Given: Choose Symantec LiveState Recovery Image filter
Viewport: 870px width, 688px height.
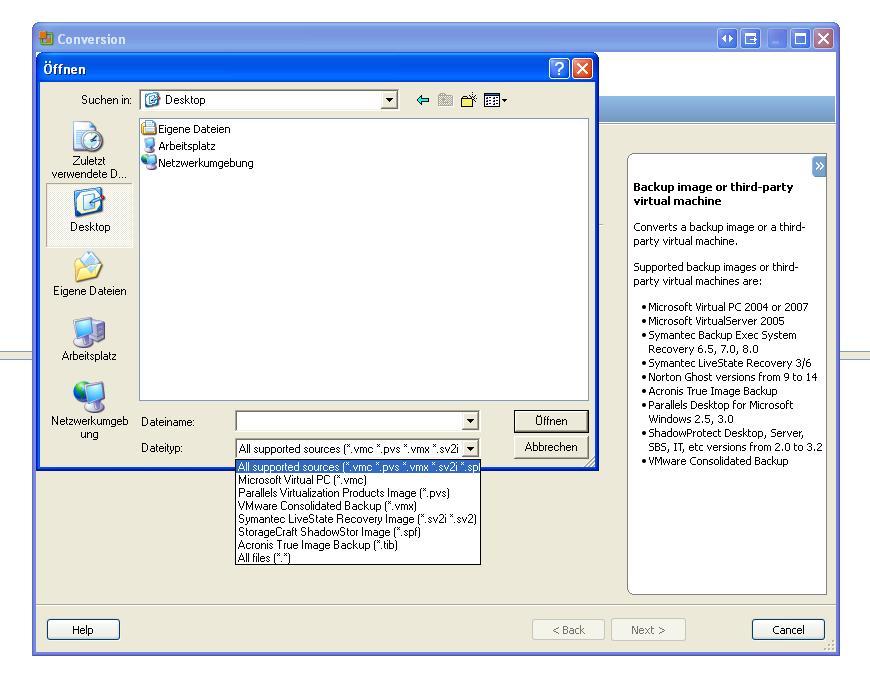Looking at the screenshot, I should click(x=358, y=519).
